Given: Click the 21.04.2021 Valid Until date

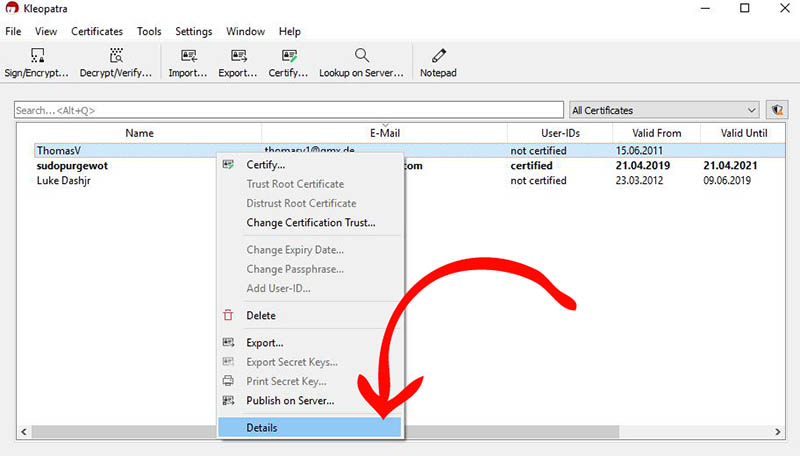Looking at the screenshot, I should [730, 165].
